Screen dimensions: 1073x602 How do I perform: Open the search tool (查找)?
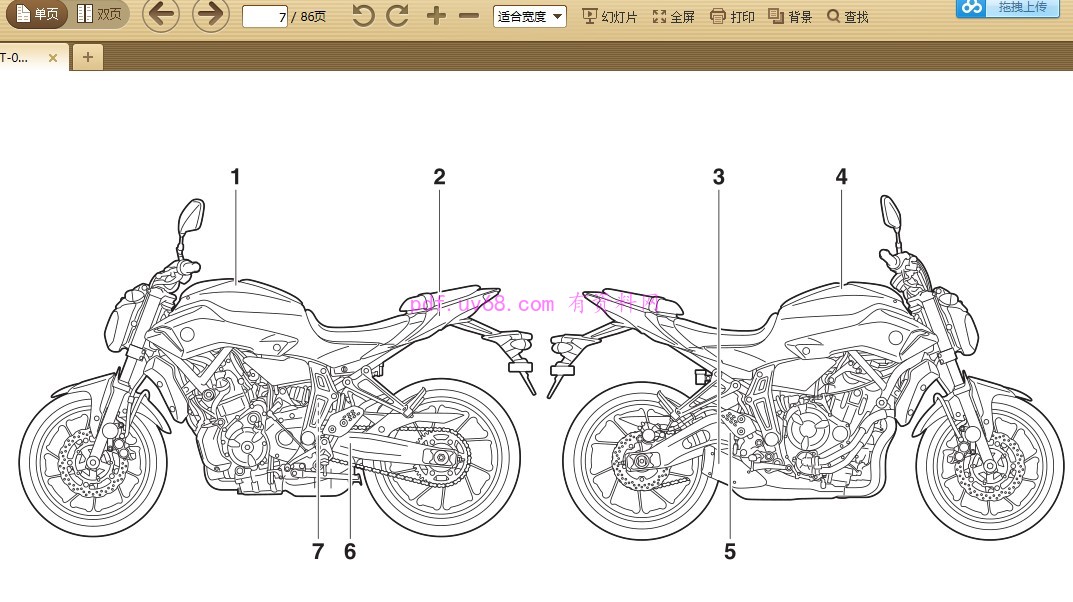pos(847,16)
